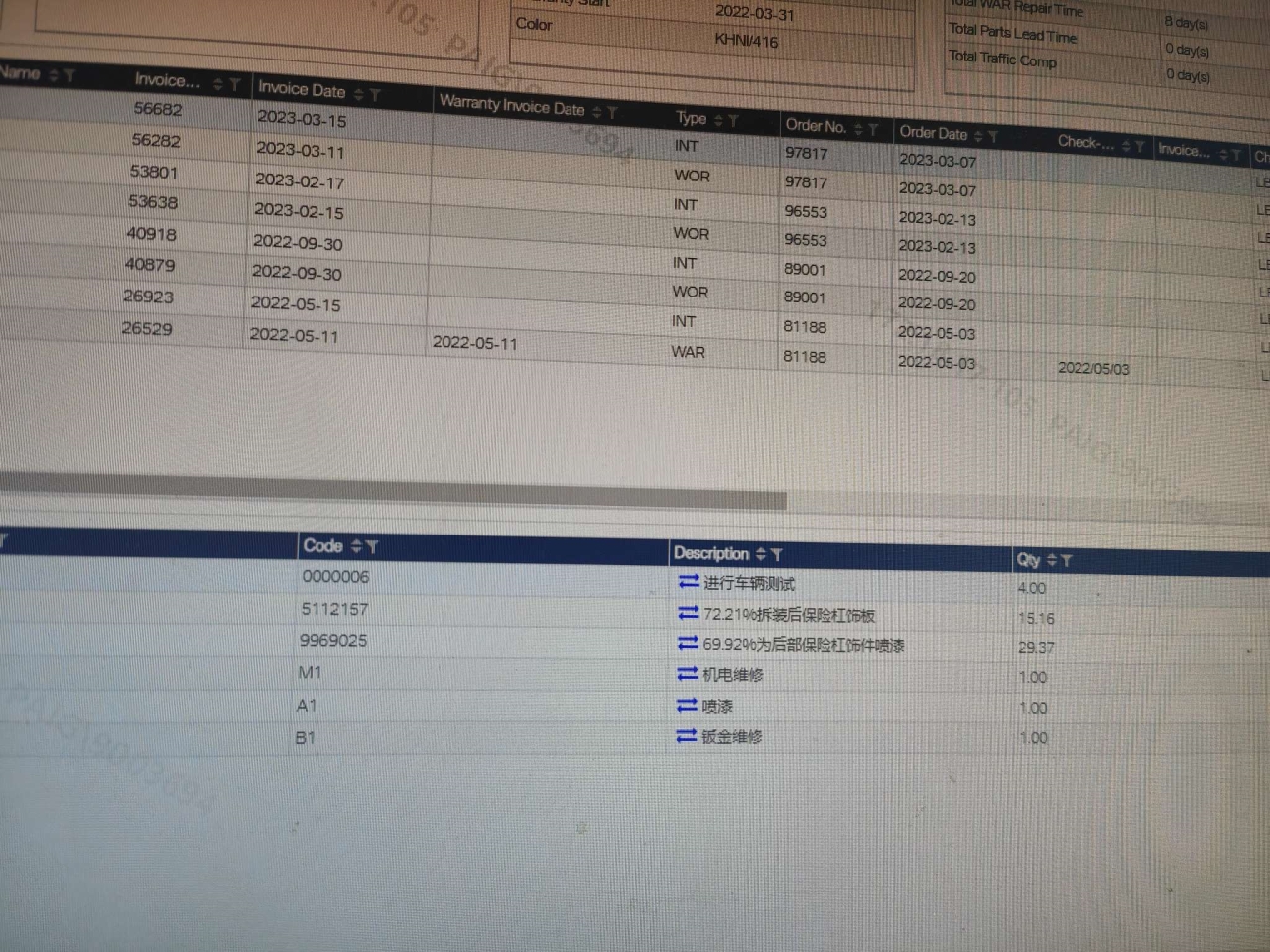Click the swap icon beside 进行车辆测试

(689, 582)
